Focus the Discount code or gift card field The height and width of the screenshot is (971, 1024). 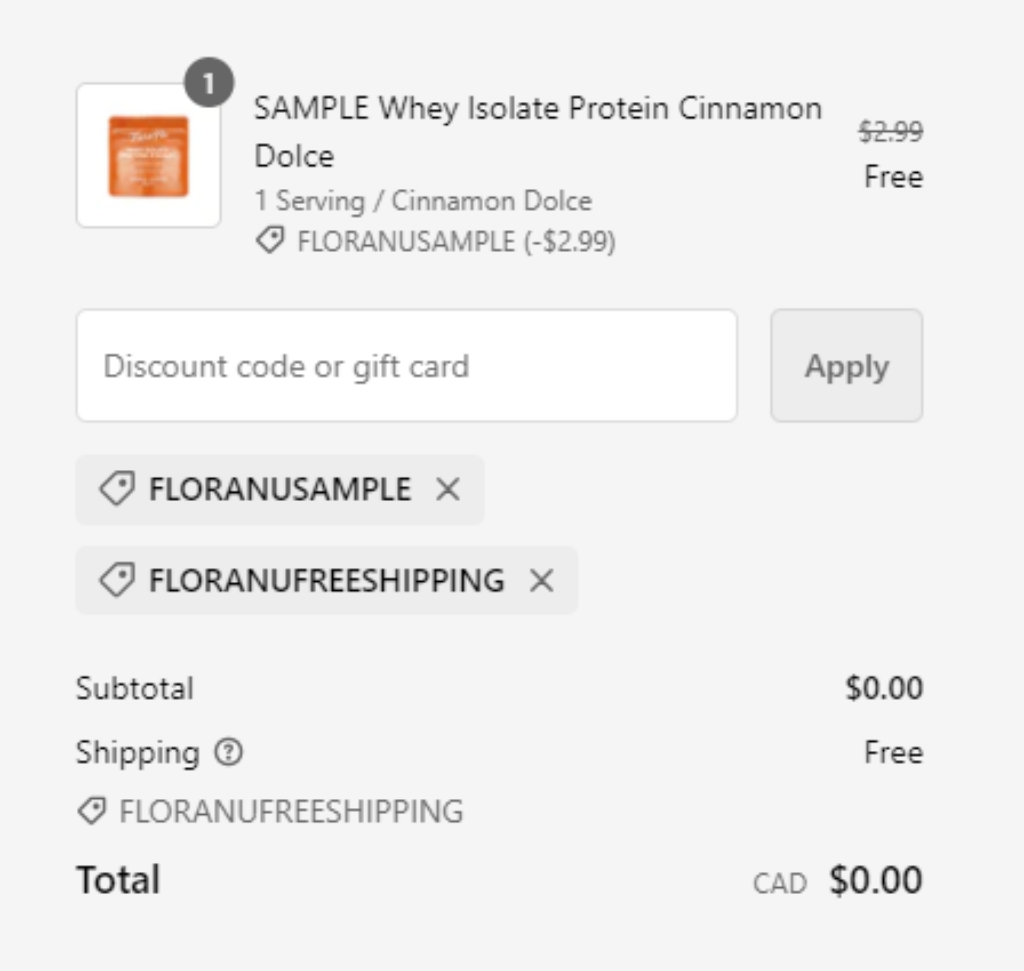point(406,366)
